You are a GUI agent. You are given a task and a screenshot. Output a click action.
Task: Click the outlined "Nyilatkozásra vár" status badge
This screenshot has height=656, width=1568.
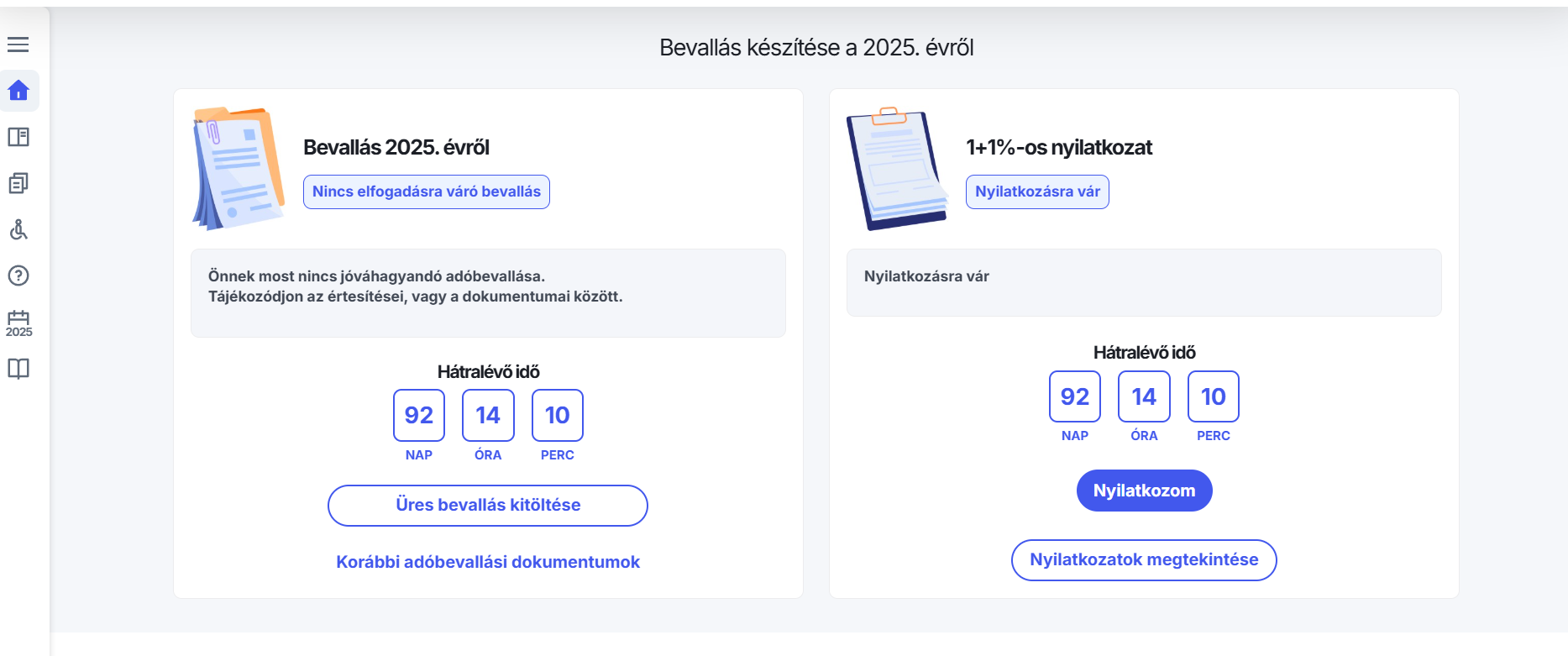pos(1037,192)
